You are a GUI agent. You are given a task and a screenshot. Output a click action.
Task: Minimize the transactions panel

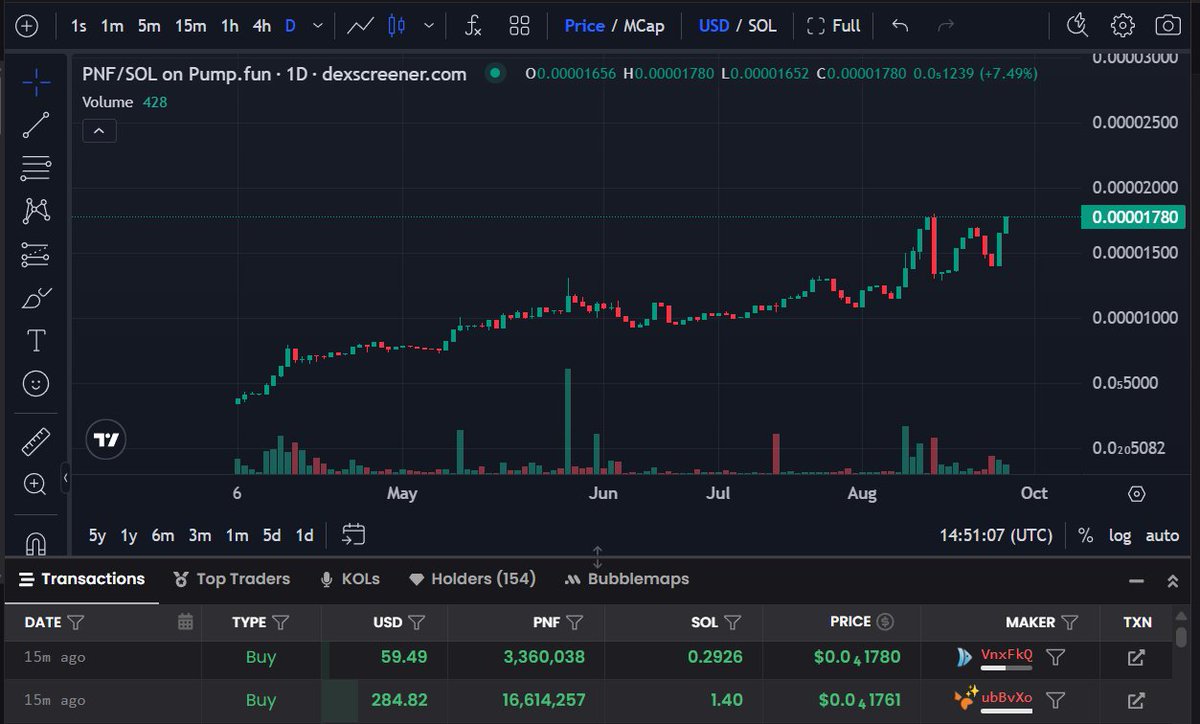(x=1136, y=580)
